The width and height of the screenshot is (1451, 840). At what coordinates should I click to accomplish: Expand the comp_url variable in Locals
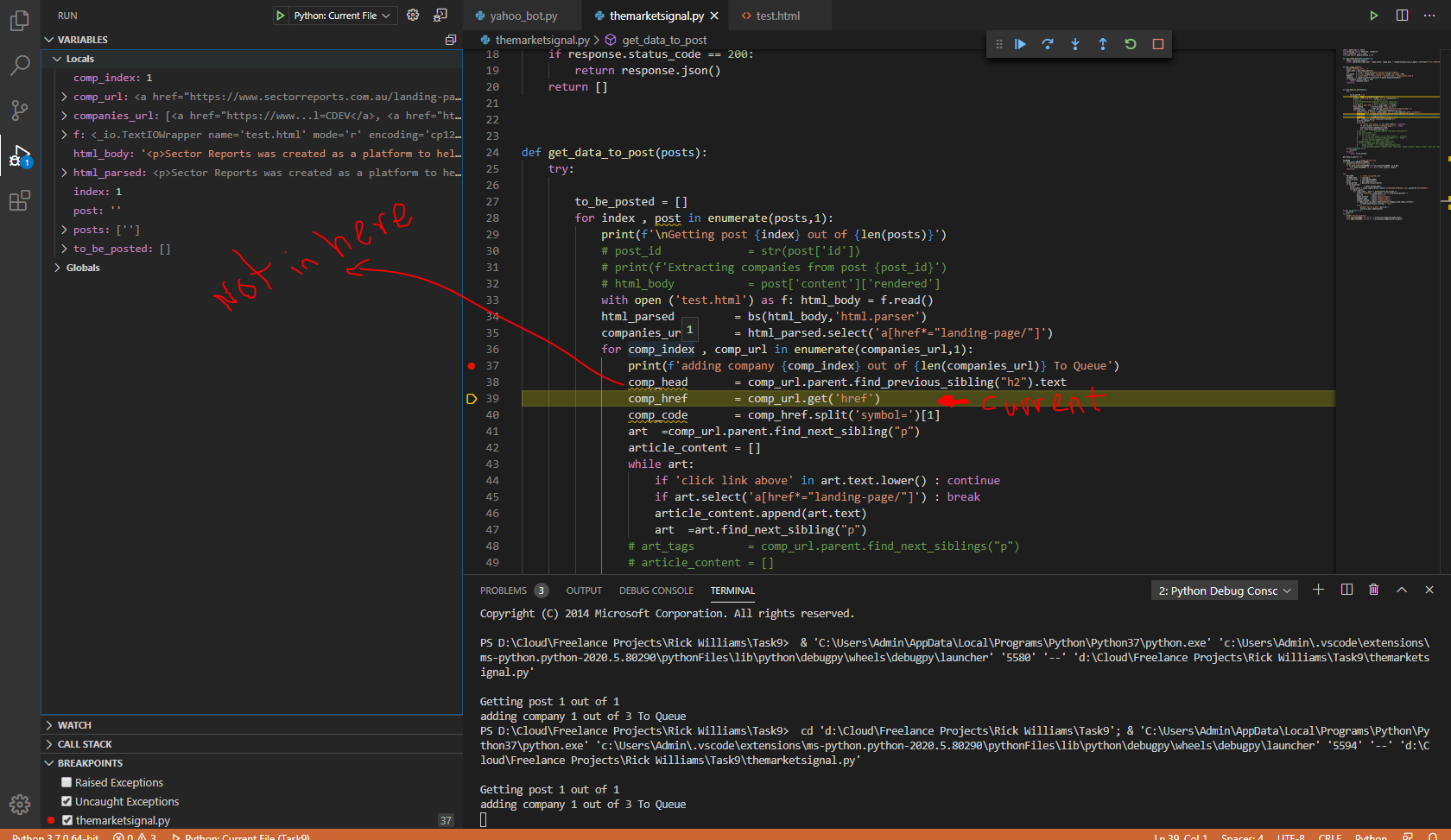[x=64, y=97]
